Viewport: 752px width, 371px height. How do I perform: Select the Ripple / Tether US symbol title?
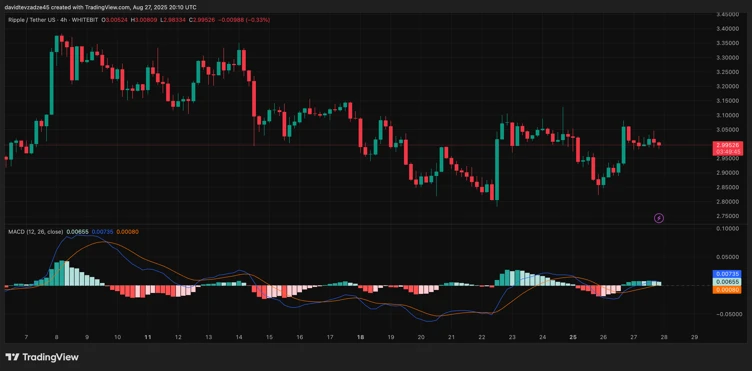pos(33,20)
